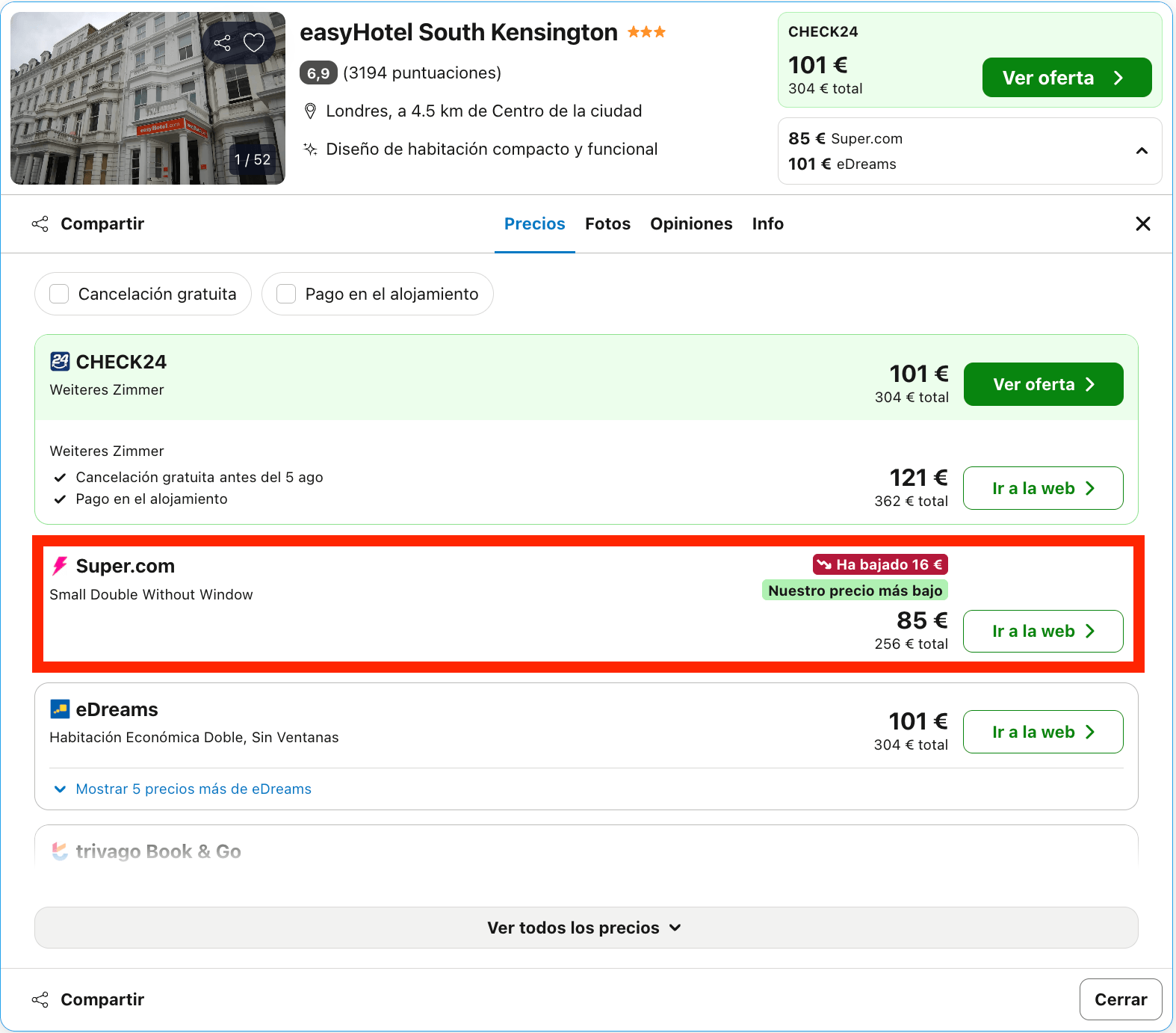
Task: Click the three-star hotel rating icons
Action: coord(646,31)
